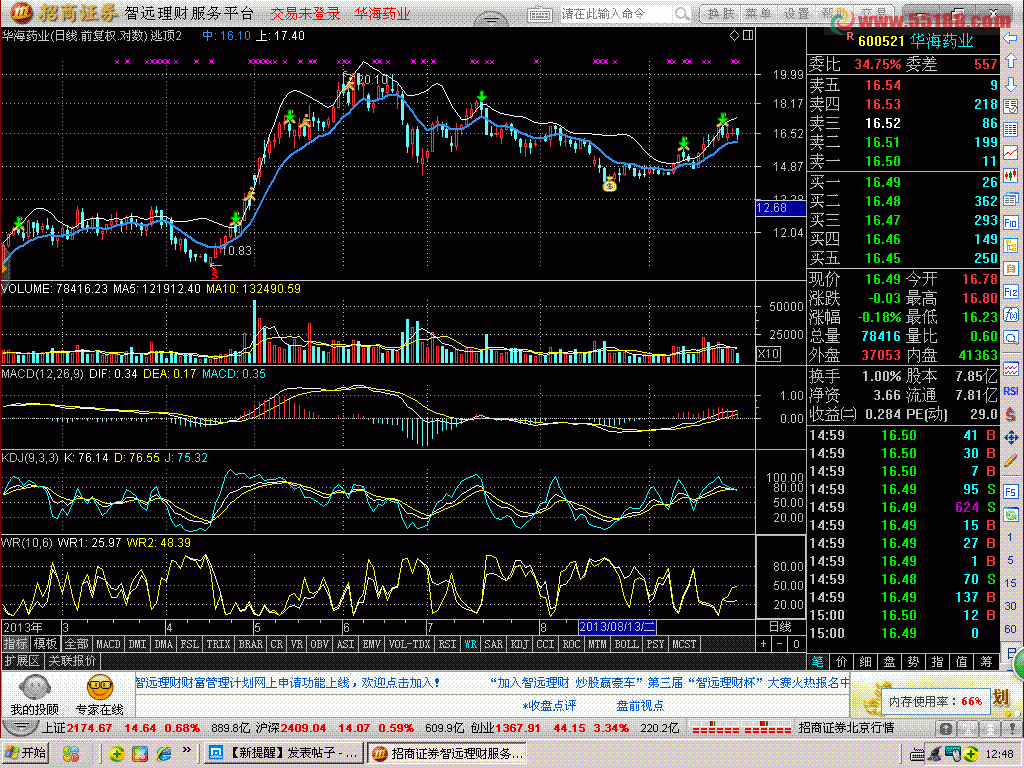Click the command input field
1024x768 pixels.
(617, 14)
